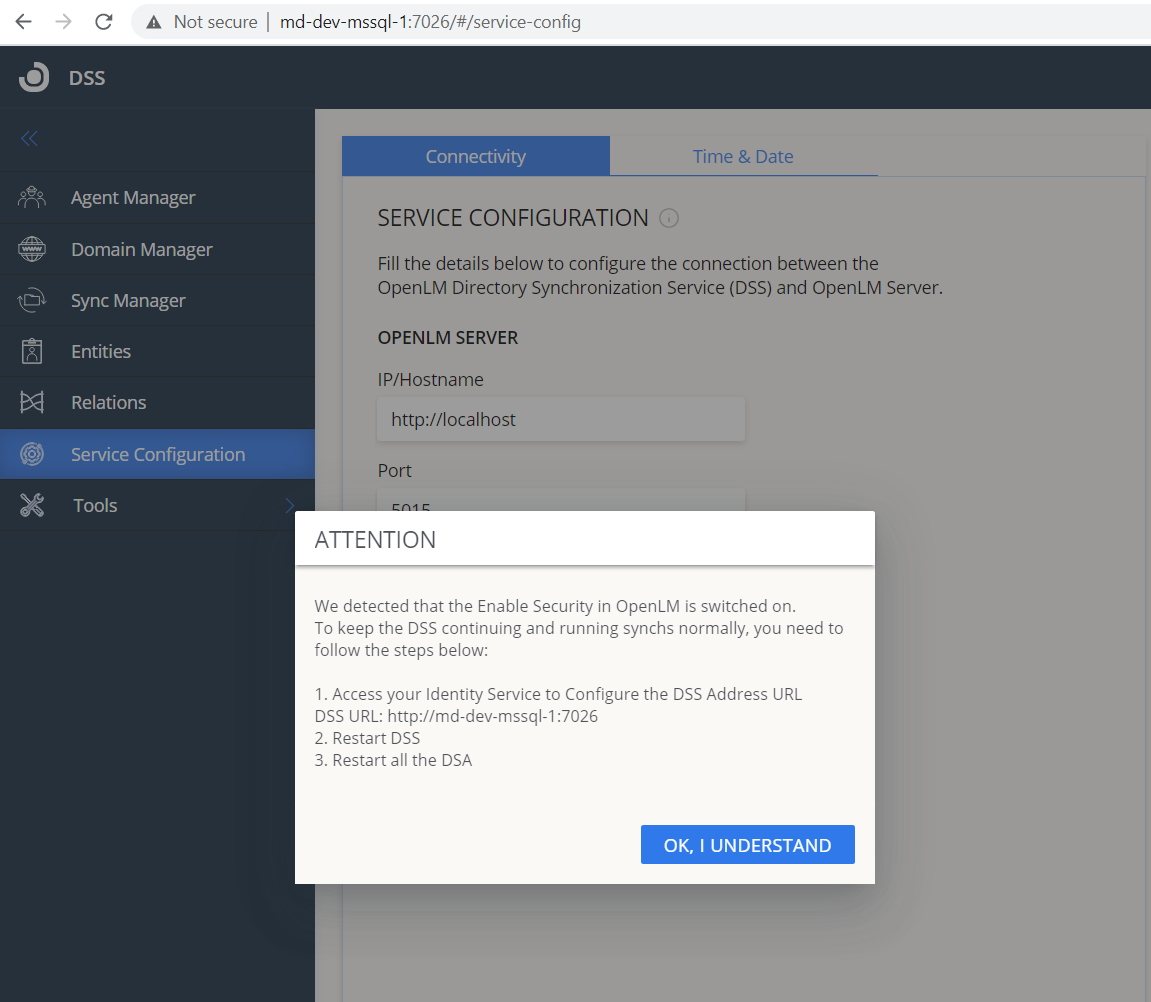Click the Service Configuration gear icon
The height and width of the screenshot is (1002, 1151).
coord(32,455)
